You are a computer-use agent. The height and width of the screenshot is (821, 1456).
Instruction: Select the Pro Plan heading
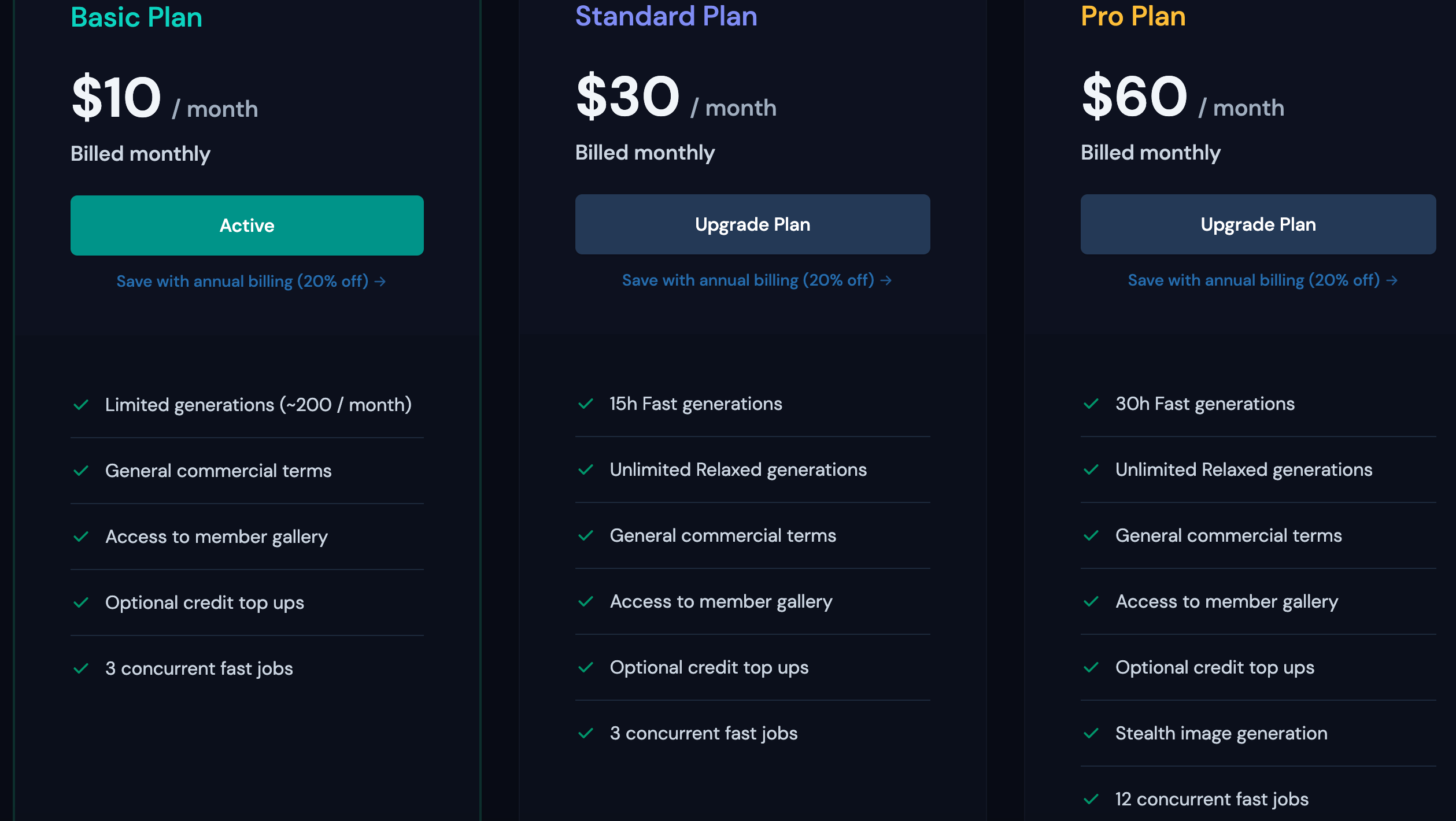point(1133,16)
